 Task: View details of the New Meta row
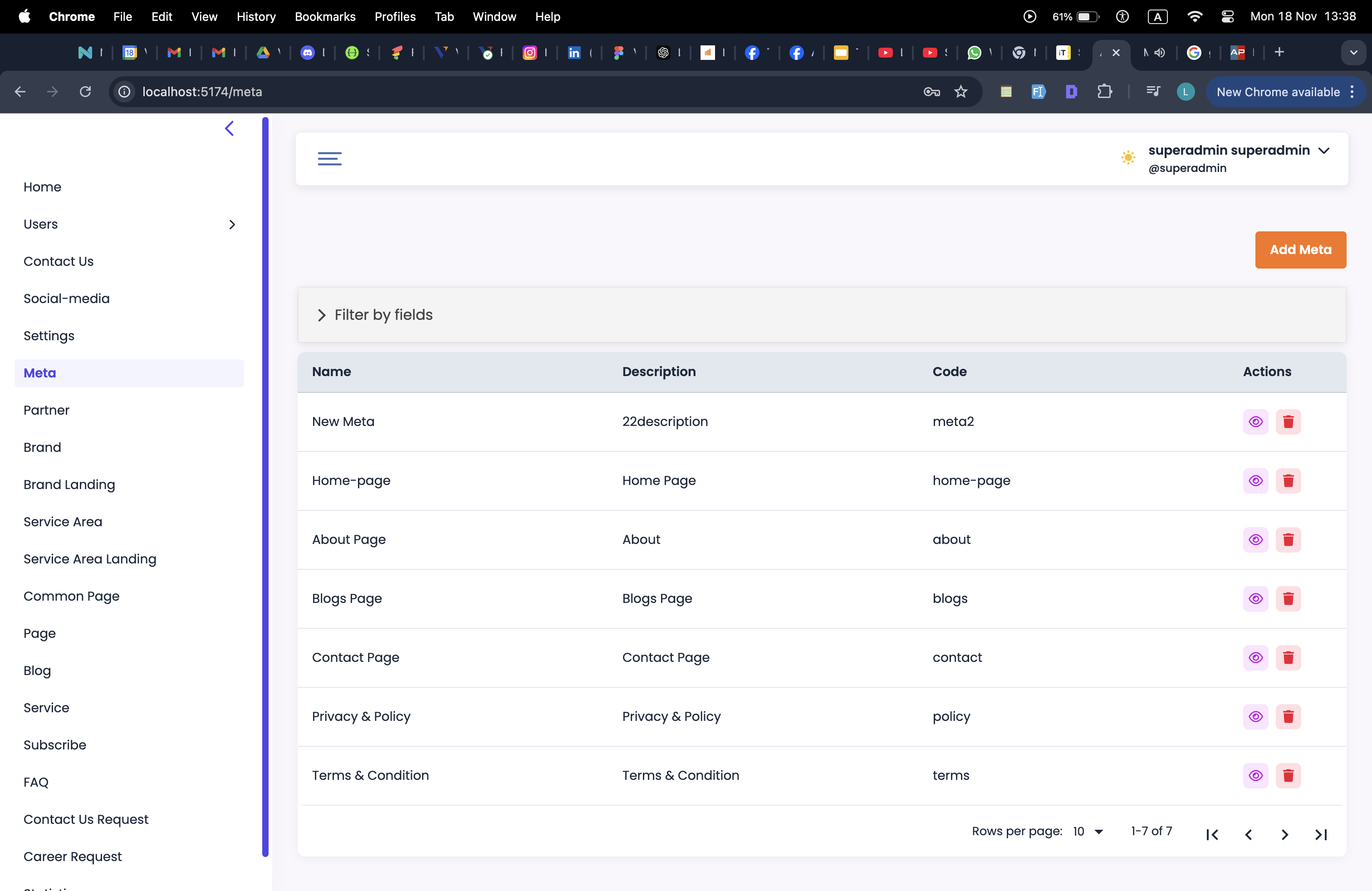(x=1255, y=421)
